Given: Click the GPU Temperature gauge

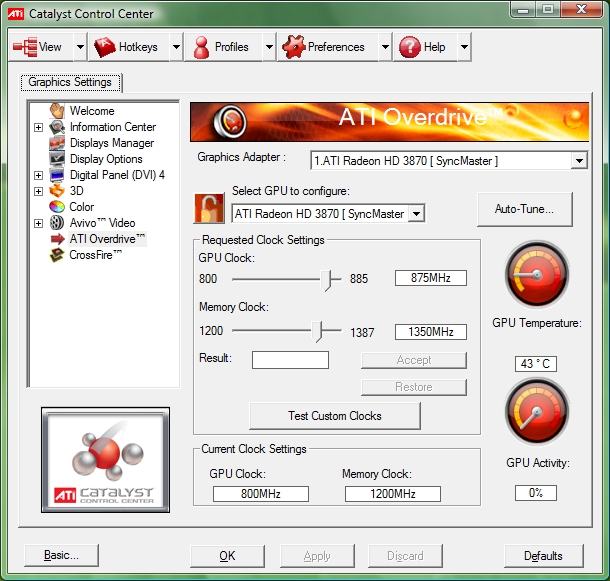Looking at the screenshot, I should [x=537, y=274].
